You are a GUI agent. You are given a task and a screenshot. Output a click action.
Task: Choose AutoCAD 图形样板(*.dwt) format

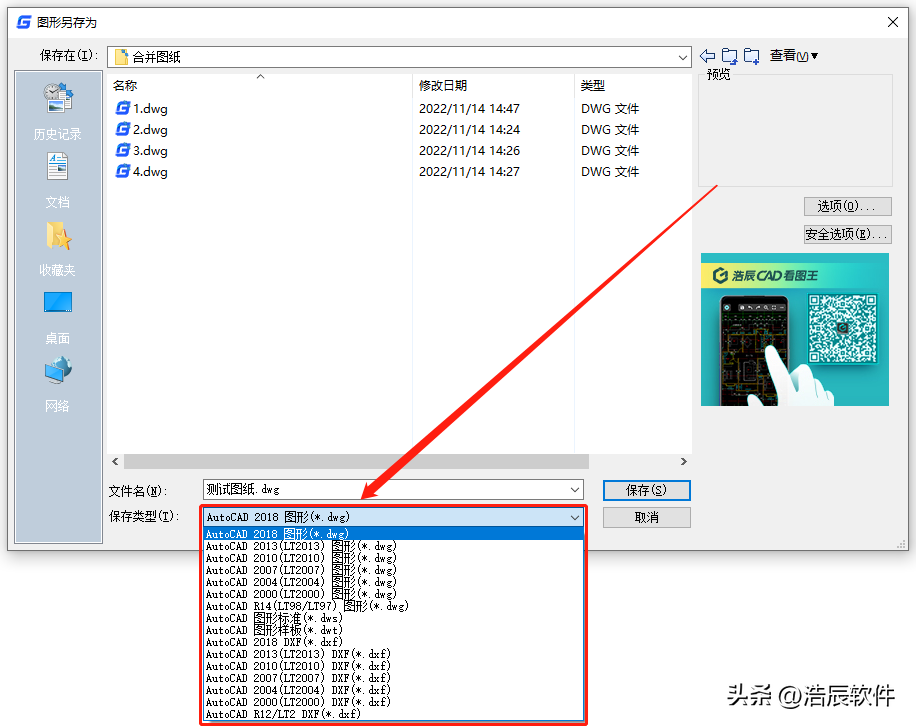pos(394,630)
